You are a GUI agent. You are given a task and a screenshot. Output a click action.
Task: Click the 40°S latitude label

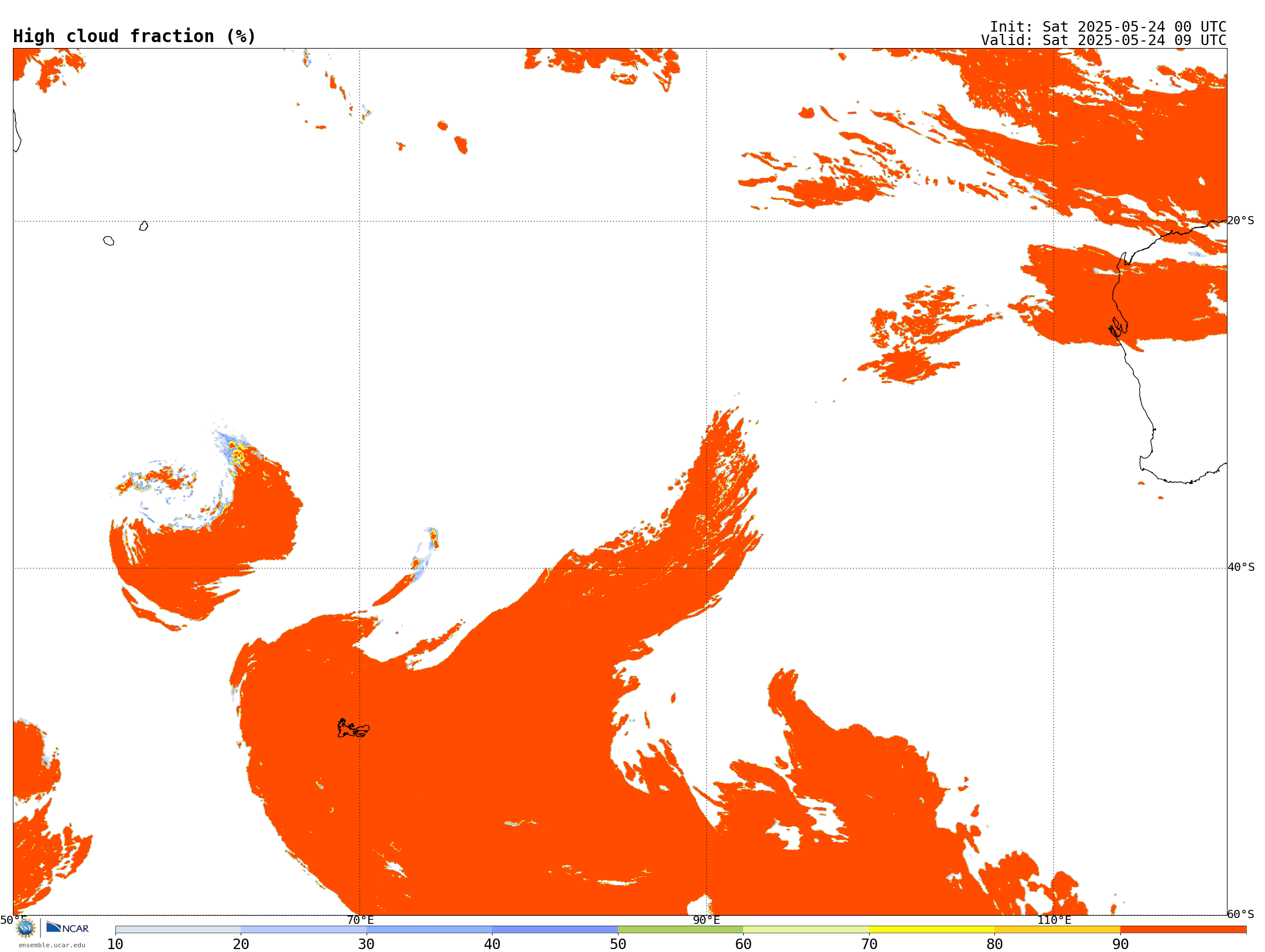point(1241,567)
